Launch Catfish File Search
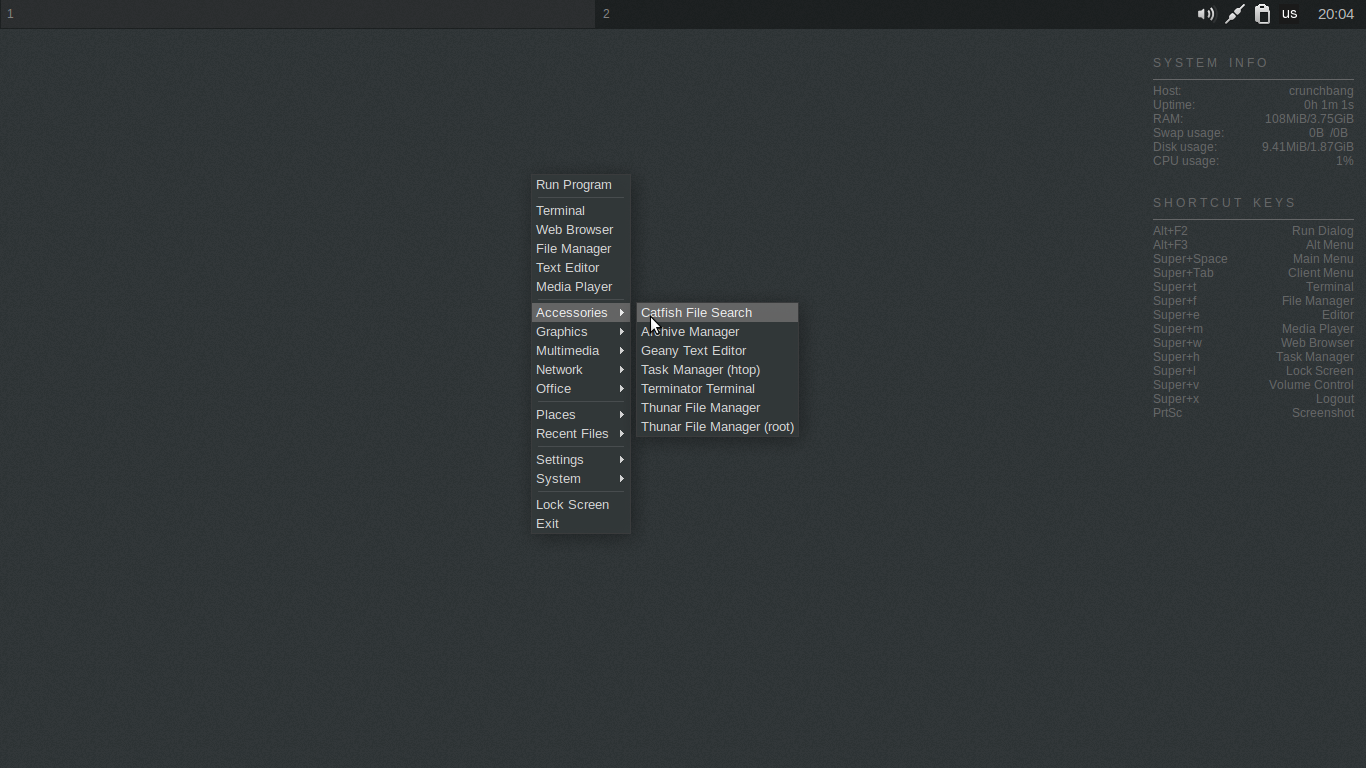This screenshot has height=768, width=1366. click(x=696, y=312)
